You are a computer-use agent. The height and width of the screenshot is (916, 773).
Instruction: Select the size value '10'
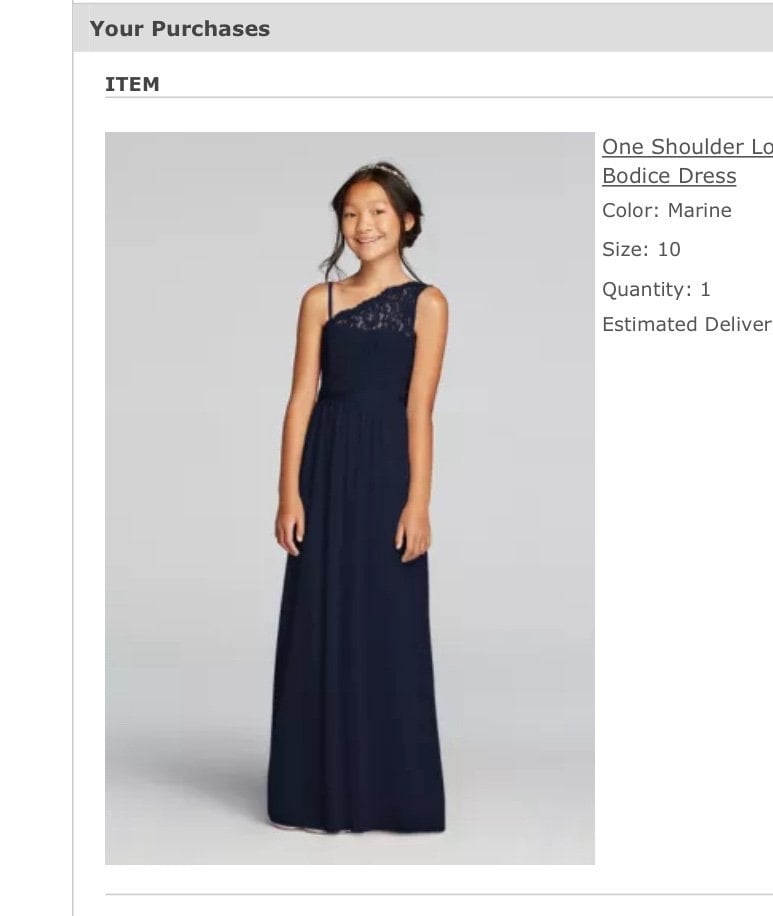(669, 249)
